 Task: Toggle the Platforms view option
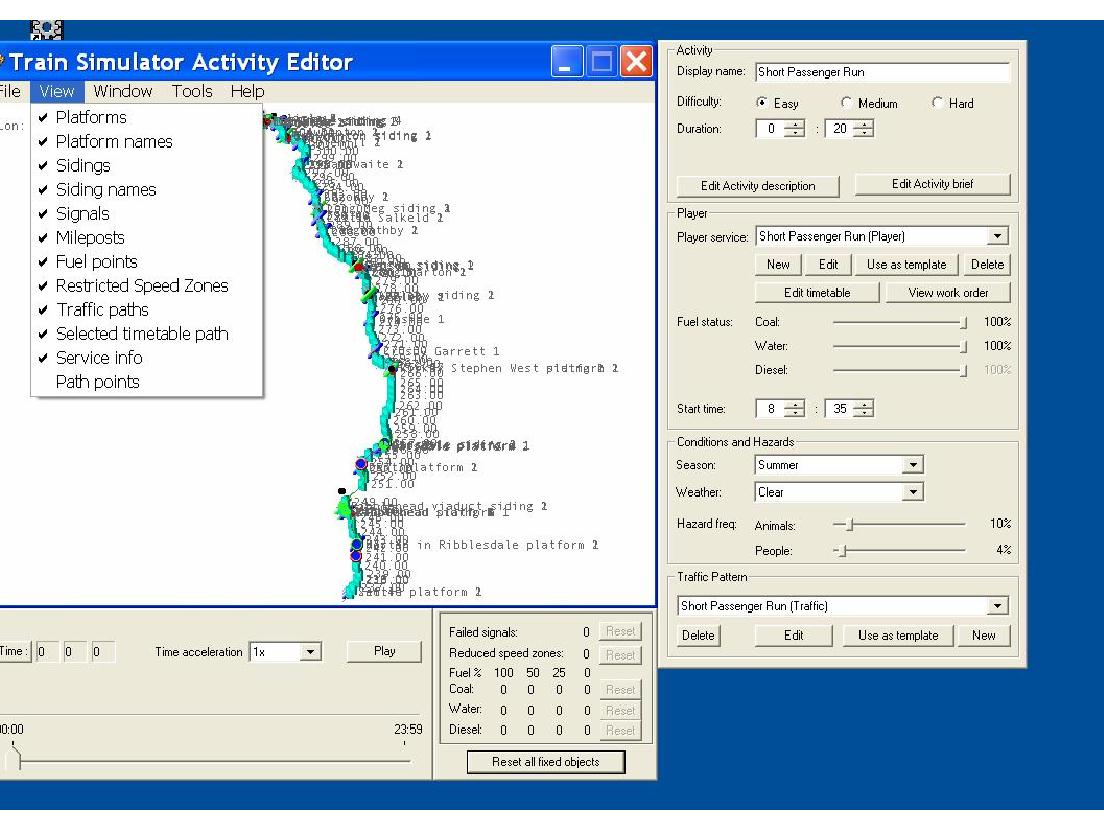[90, 118]
